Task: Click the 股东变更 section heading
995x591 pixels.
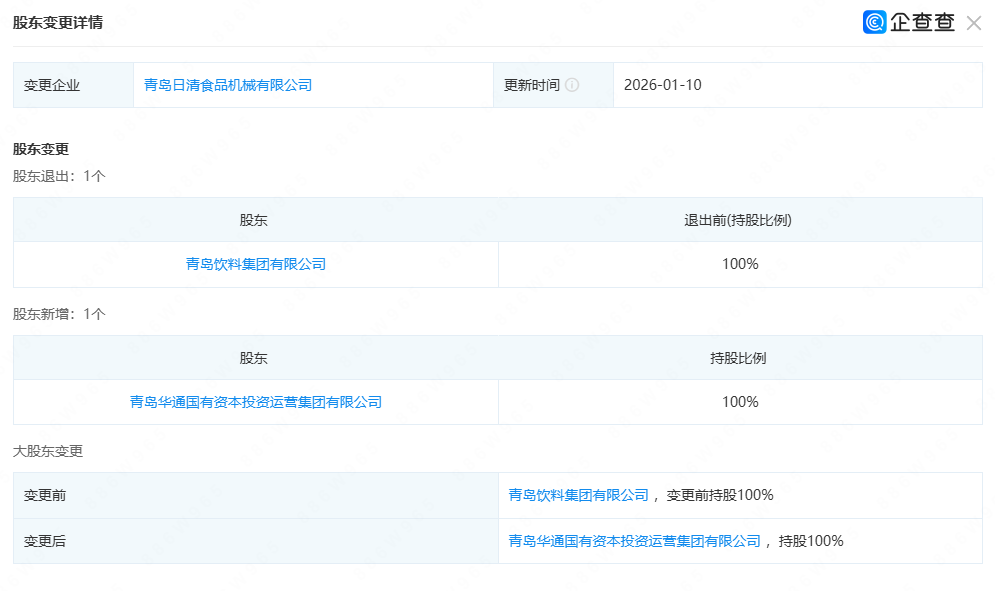Action: pyautogui.click(x=41, y=149)
